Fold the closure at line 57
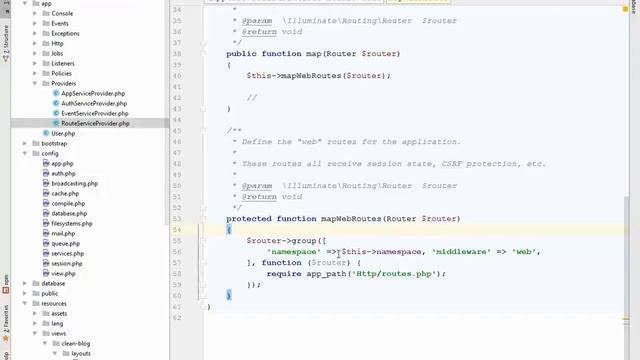 [x=203, y=263]
